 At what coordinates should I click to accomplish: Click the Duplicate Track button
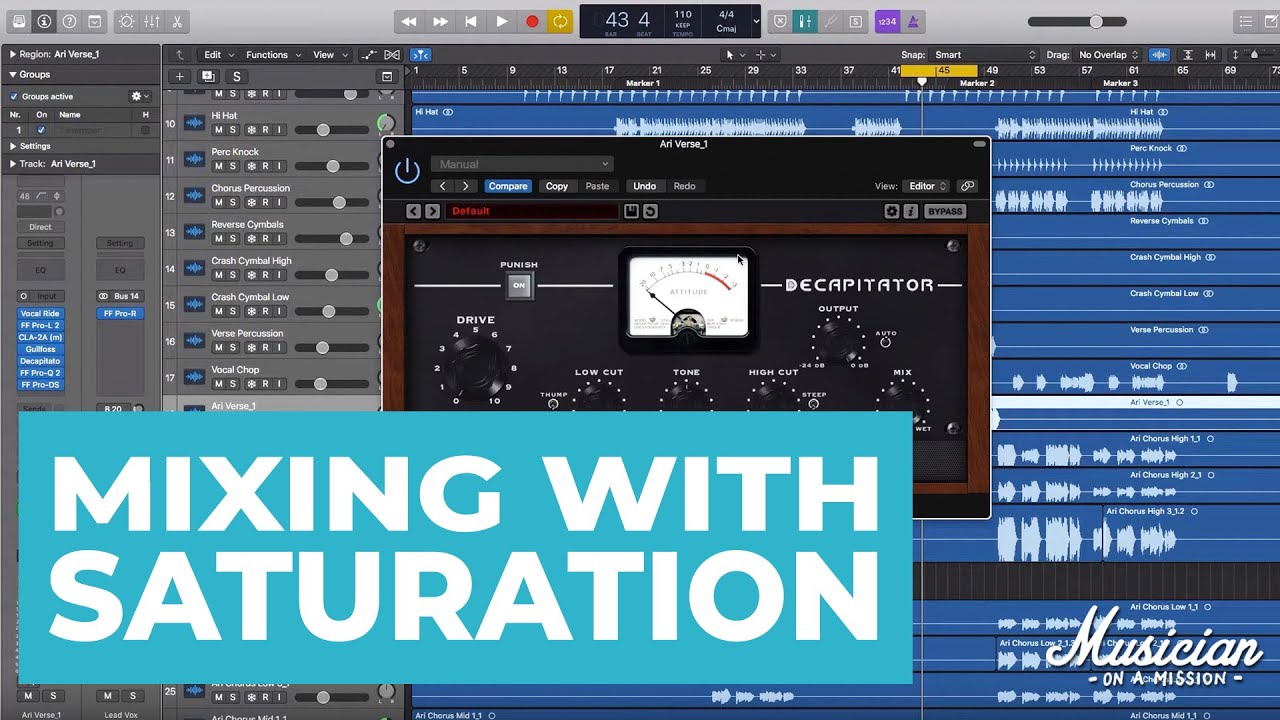[208, 76]
